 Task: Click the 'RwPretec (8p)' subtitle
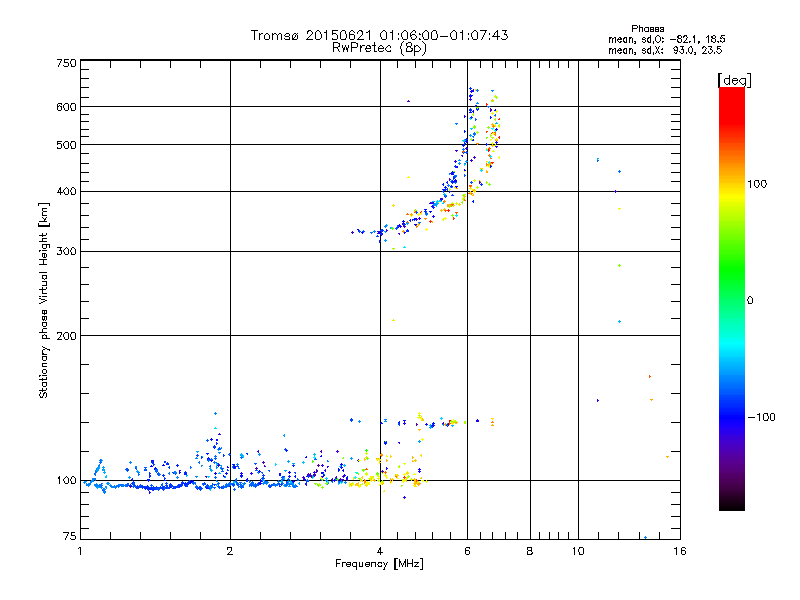pos(379,48)
